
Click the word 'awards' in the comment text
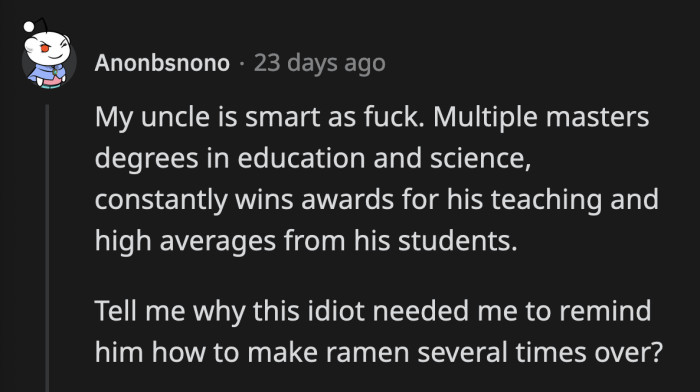347,200
